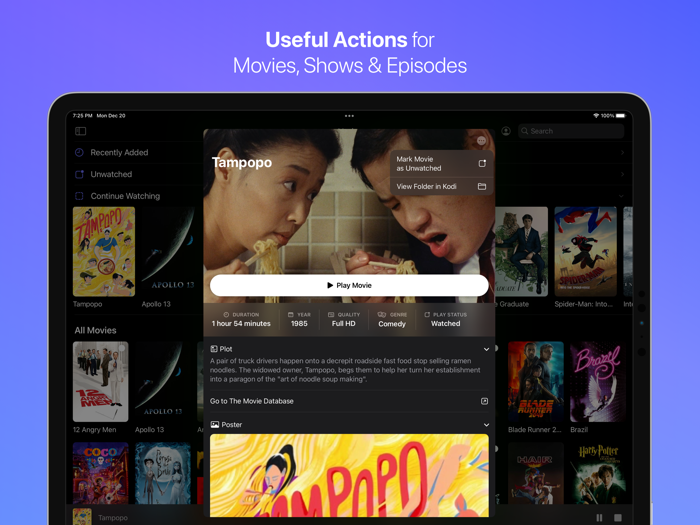Open the Harry Potter movie poster
The height and width of the screenshot is (525, 700).
pos(597,473)
